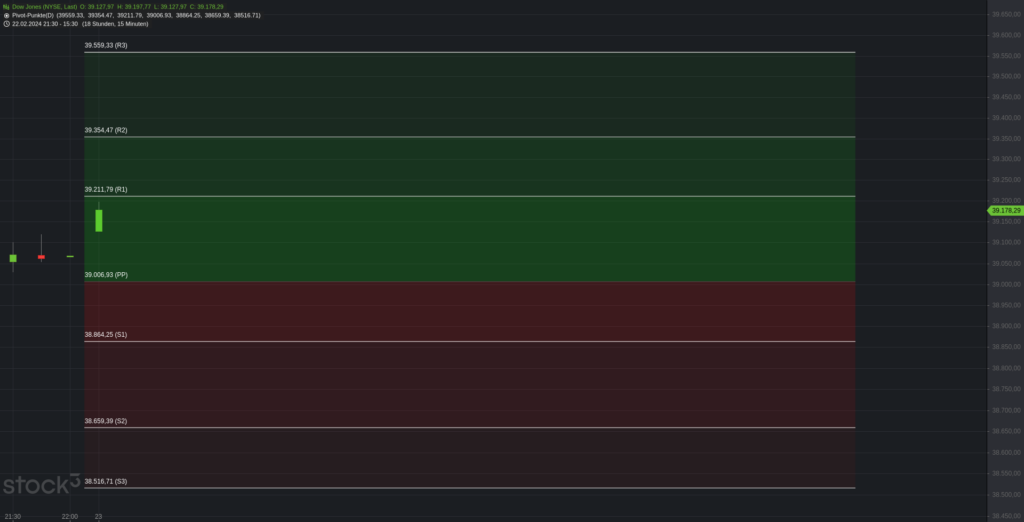Image resolution: width=1024 pixels, height=522 pixels.
Task: Open the Dow Jones (NYSE, Last) legend label
Action: [44, 7]
